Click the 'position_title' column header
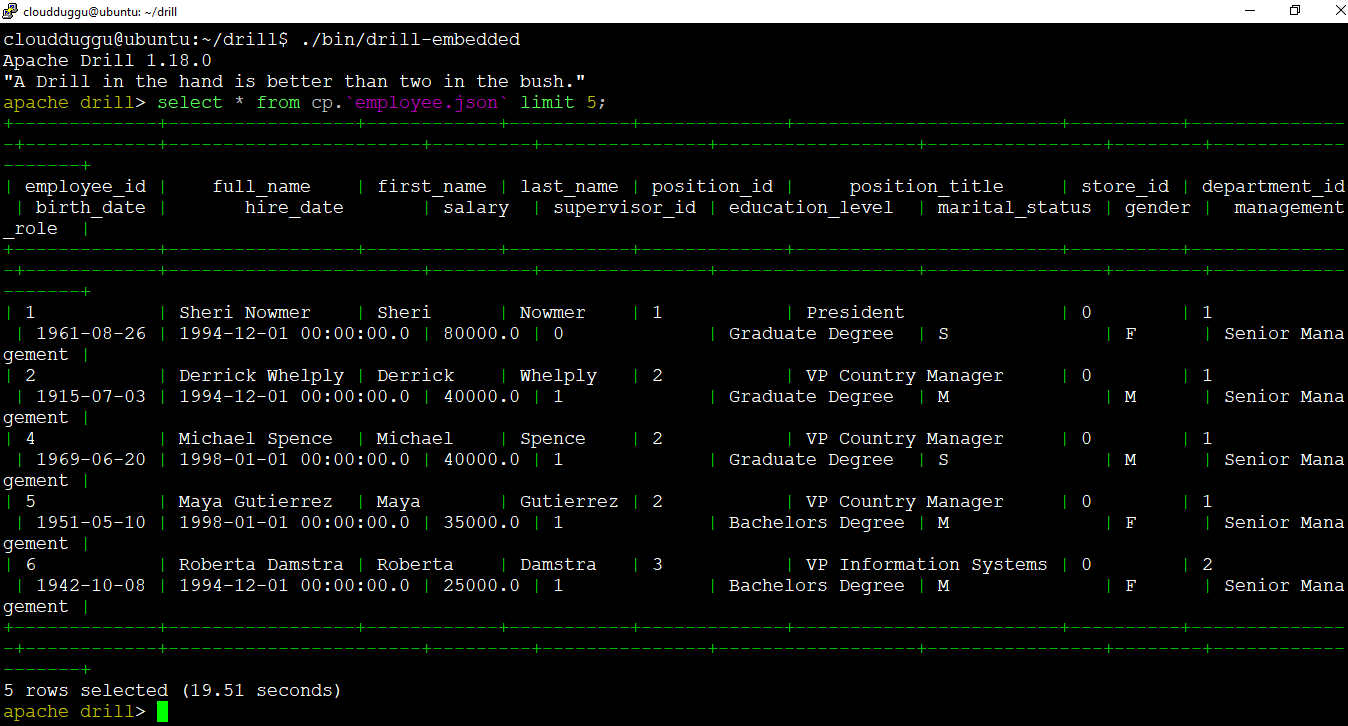 coord(926,187)
